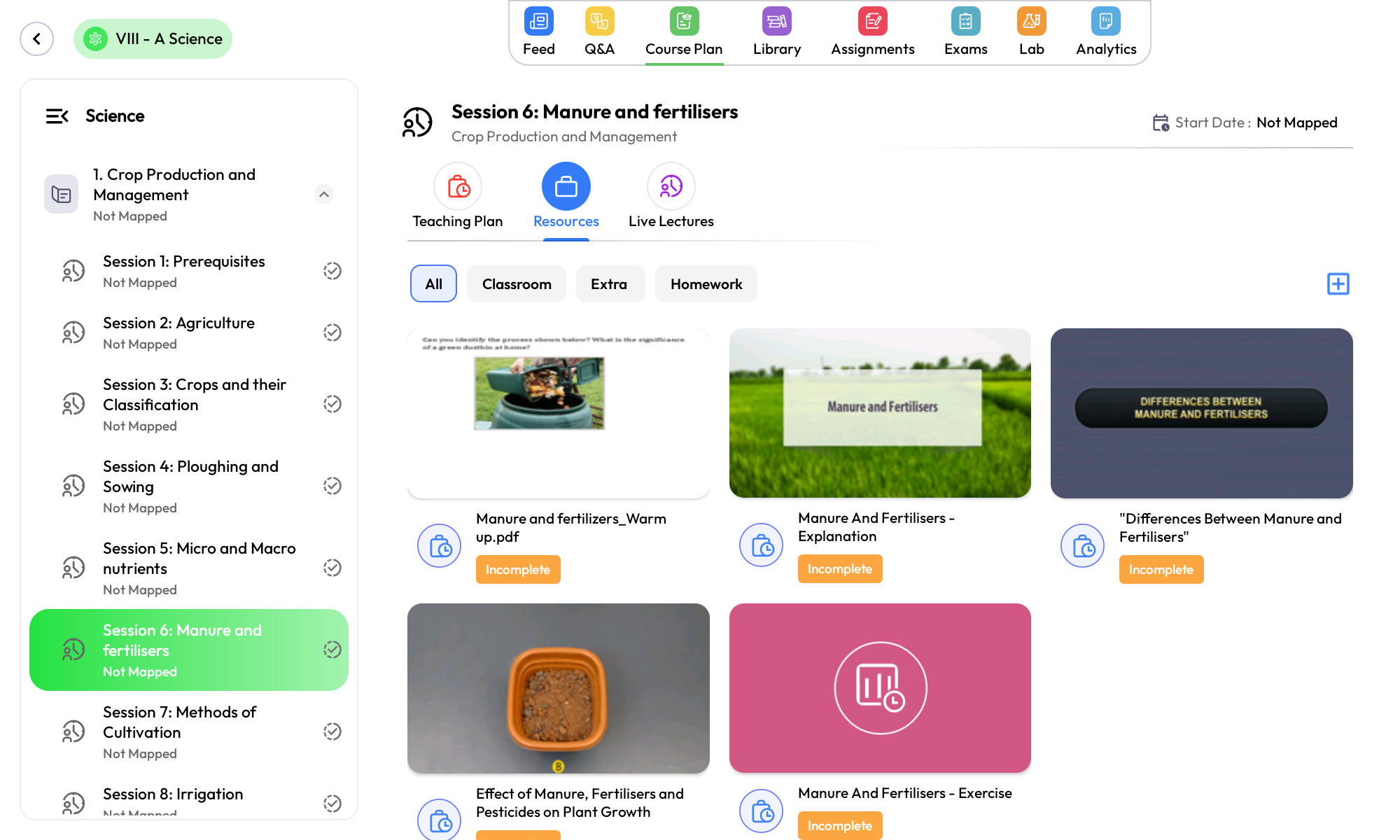Switch to the Assignments tab
Screen dimensions: 1400x840
pyautogui.click(x=872, y=32)
